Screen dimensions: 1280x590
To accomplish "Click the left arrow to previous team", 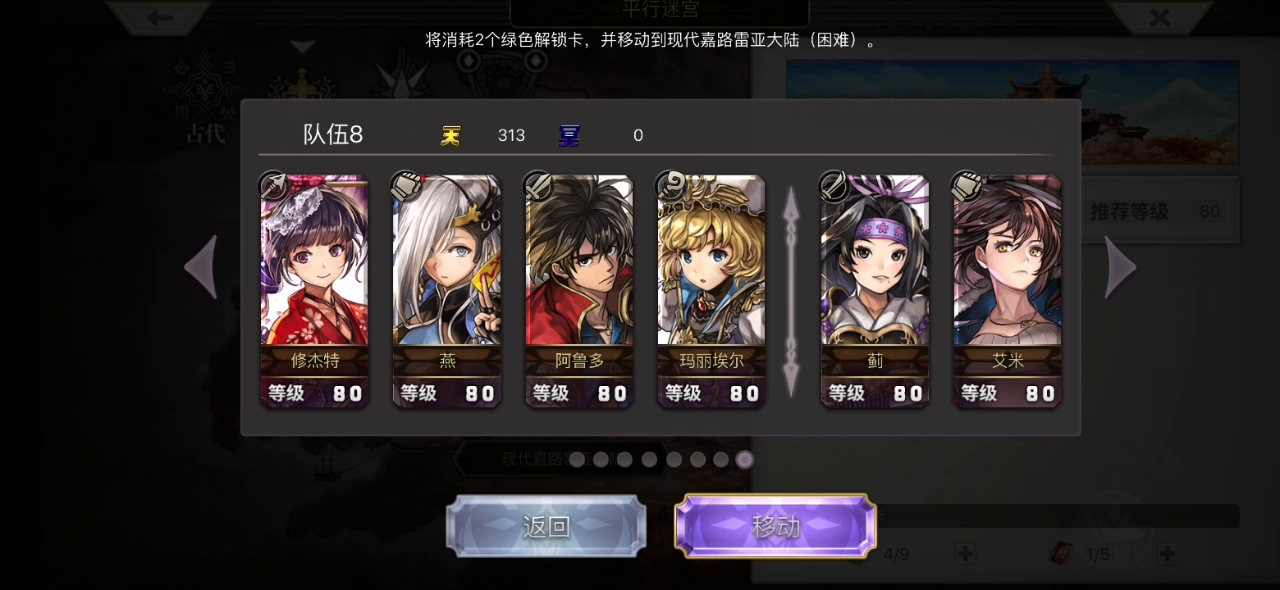I will click(x=201, y=267).
